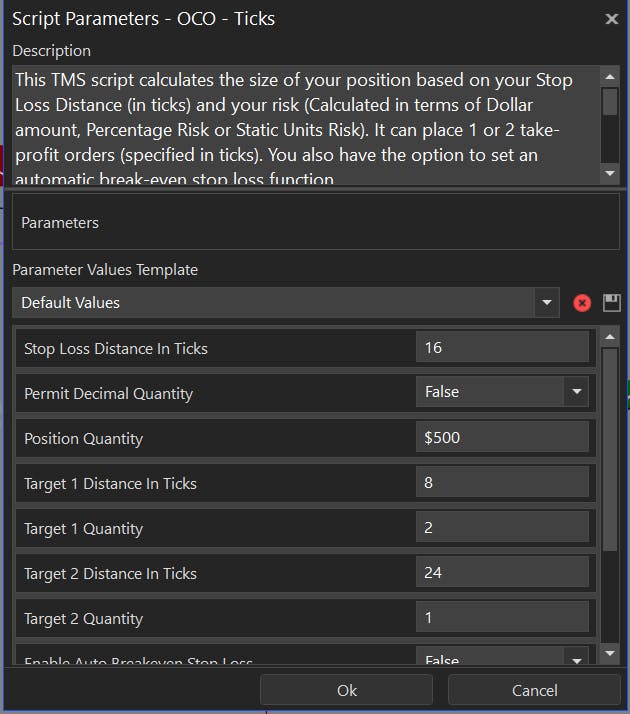Delete template with red X icon

[x=582, y=303]
